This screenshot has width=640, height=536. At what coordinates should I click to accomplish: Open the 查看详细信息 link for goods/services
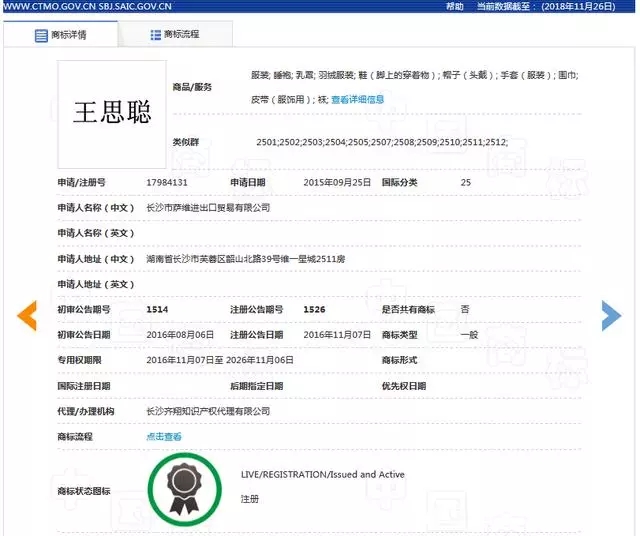coord(357,100)
